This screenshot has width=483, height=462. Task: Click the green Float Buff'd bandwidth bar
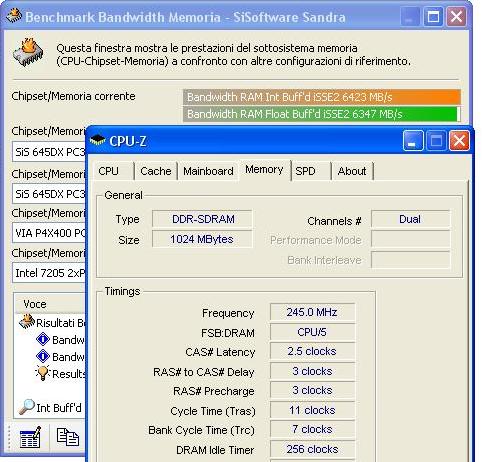(320, 114)
